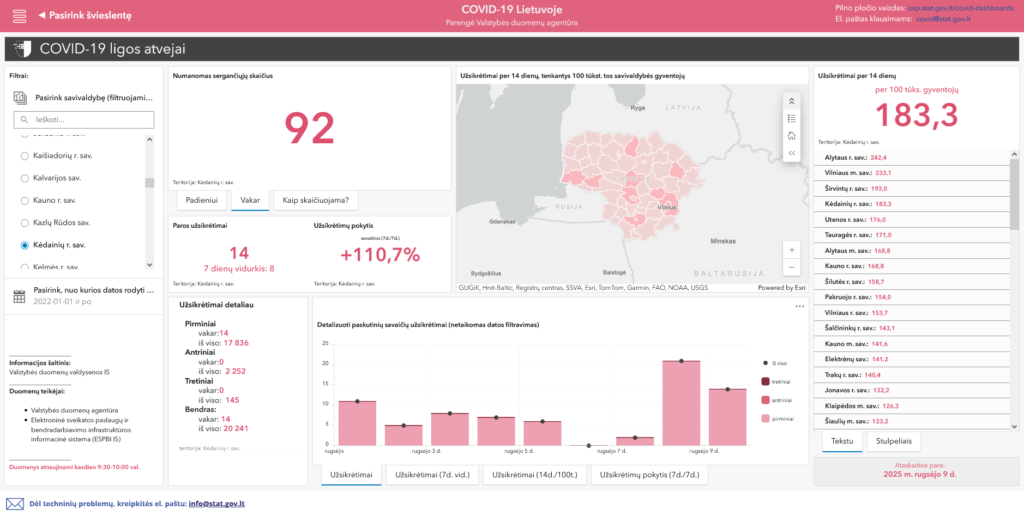1024x516 pixels.
Task: Open the map legend list icon
Action: click(x=792, y=118)
